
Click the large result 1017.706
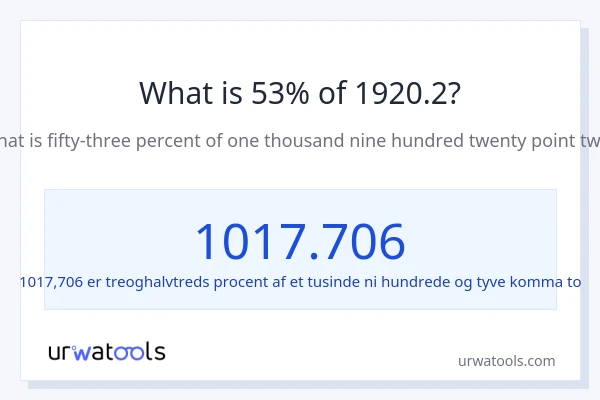[x=300, y=242]
